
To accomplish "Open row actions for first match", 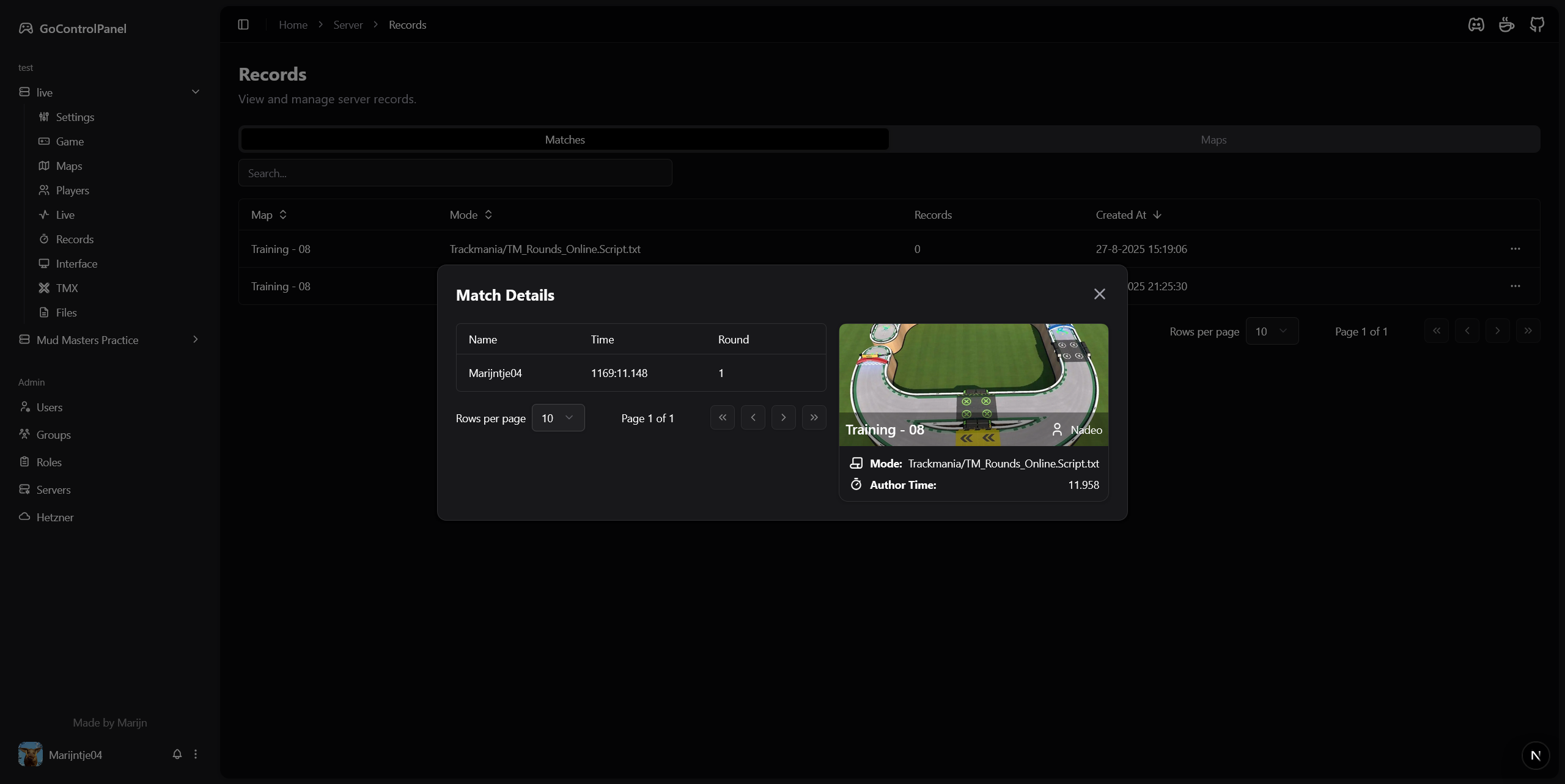I will [1515, 249].
